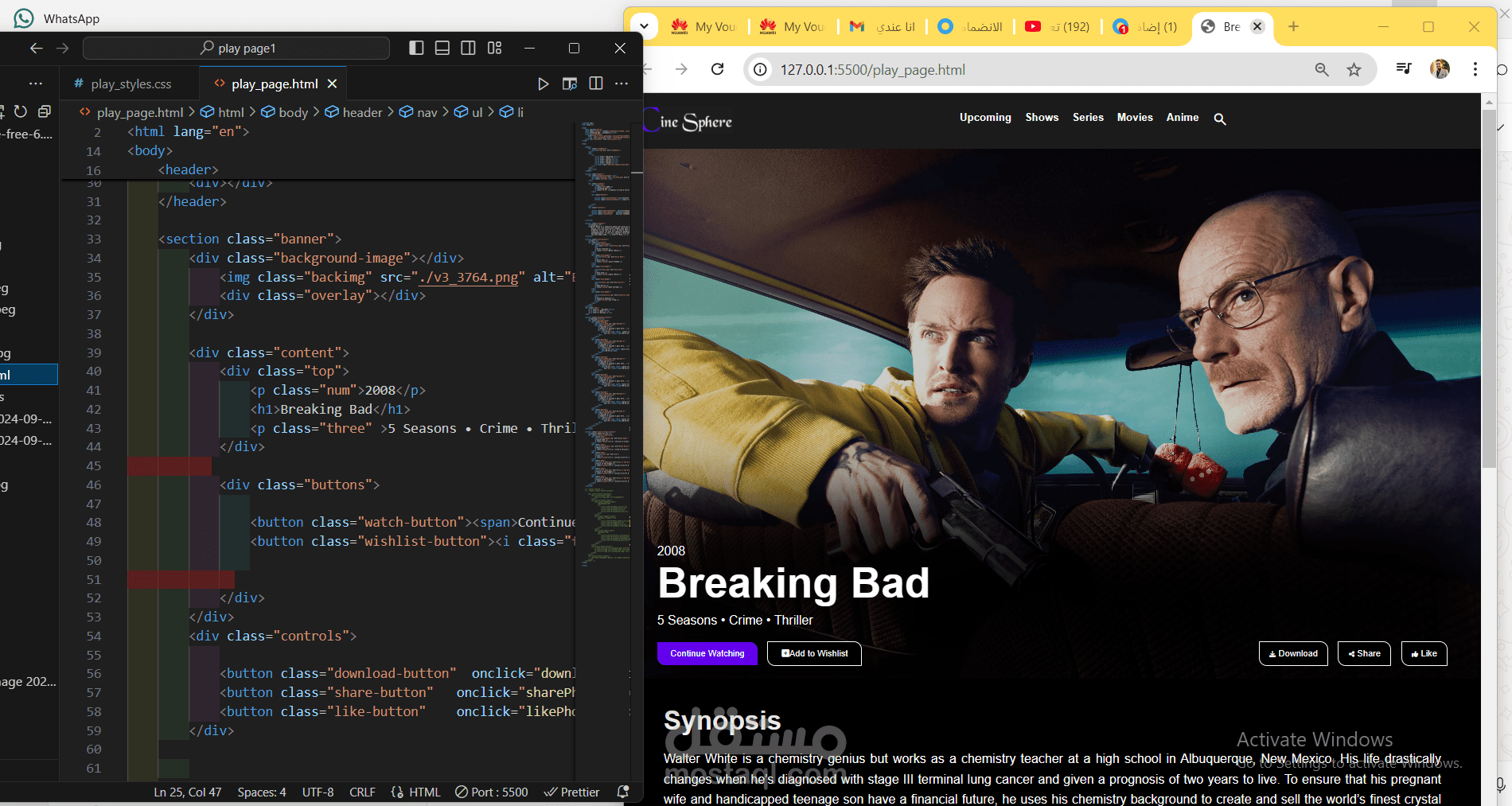The image size is (1512, 806).
Task: Select the play_page.html breadcrumb
Action: click(132, 112)
